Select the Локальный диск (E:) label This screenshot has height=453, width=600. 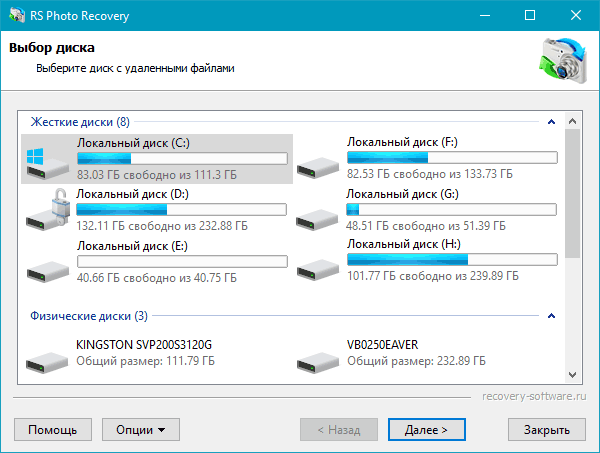[x=132, y=246]
